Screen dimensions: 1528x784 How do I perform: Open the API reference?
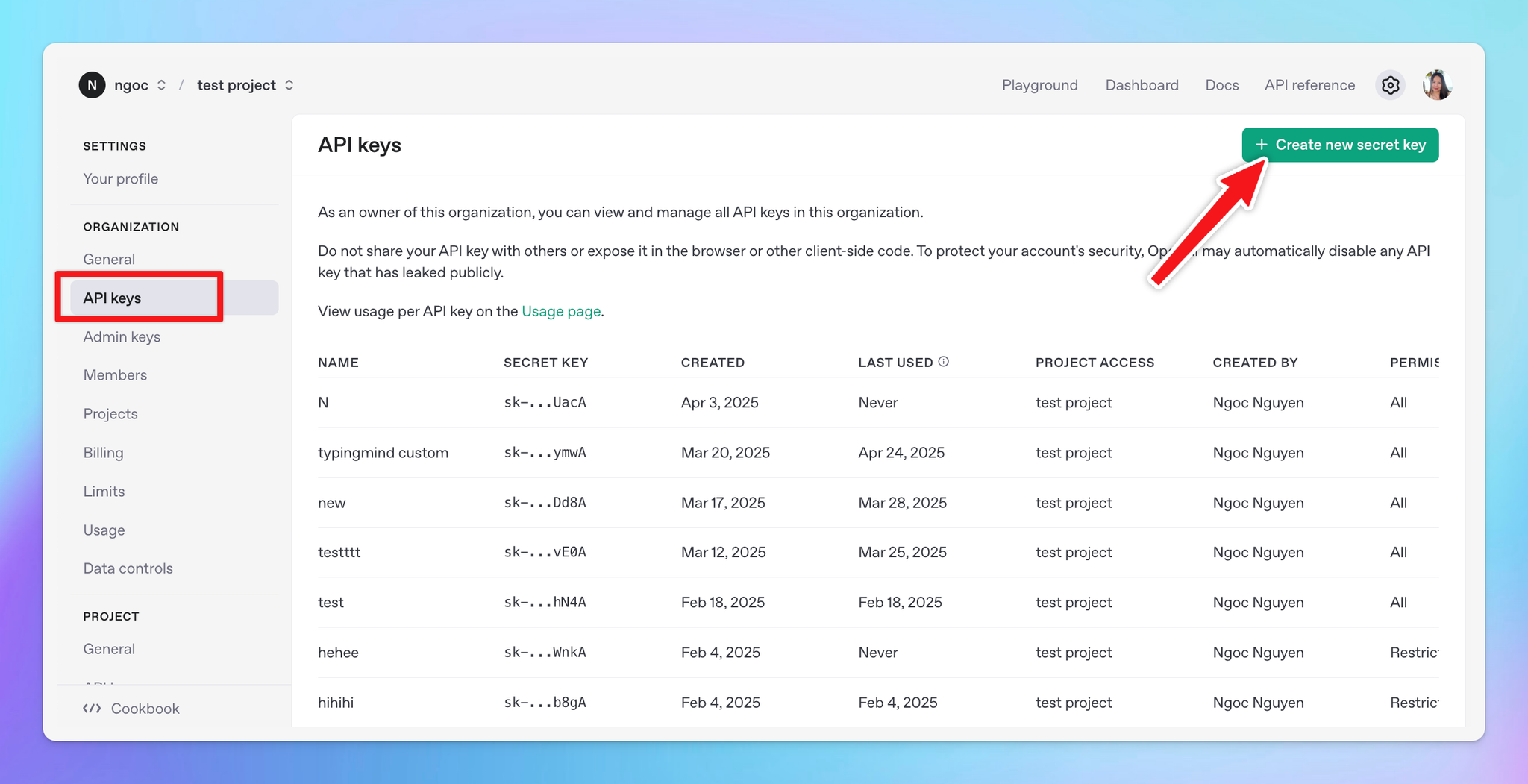(1309, 85)
